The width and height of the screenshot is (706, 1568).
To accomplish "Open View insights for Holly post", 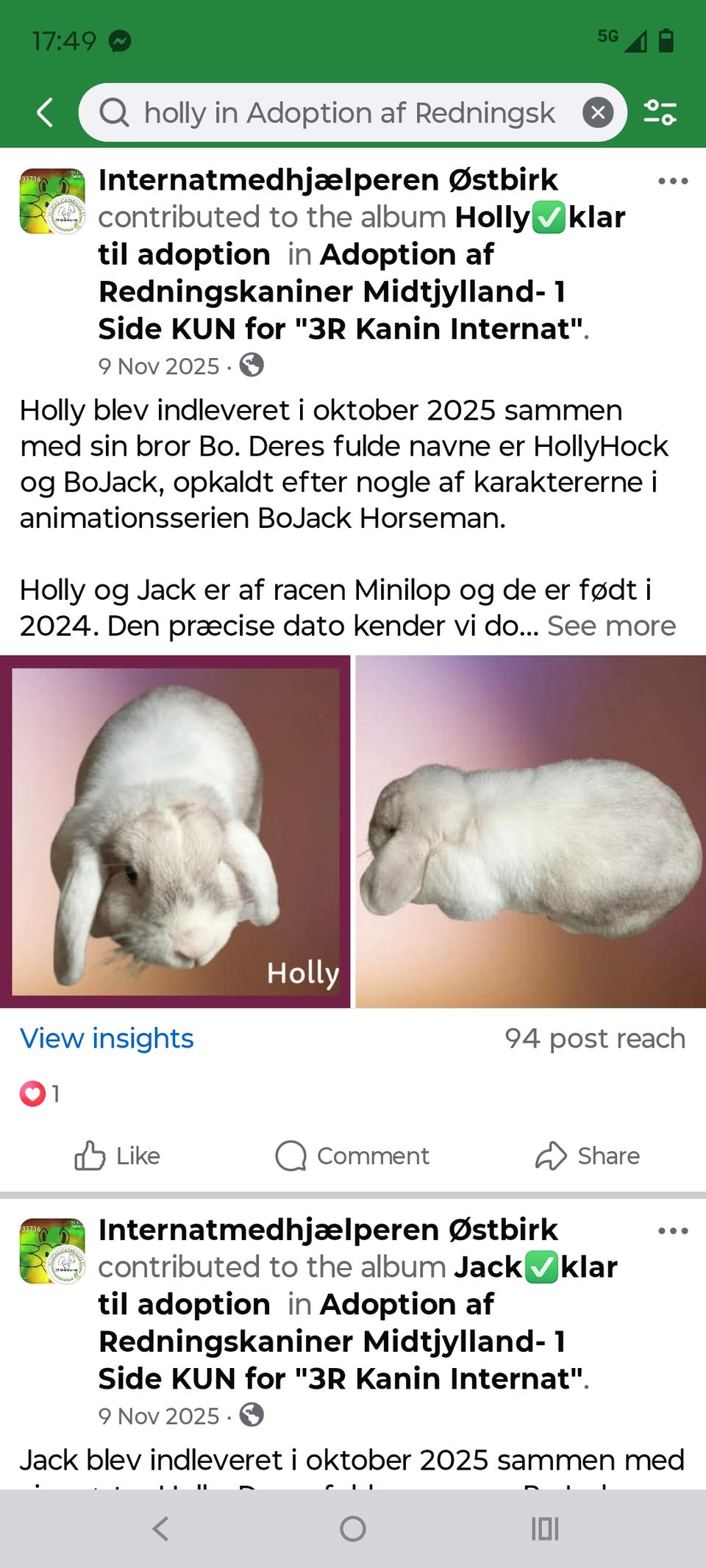I will (x=107, y=1039).
